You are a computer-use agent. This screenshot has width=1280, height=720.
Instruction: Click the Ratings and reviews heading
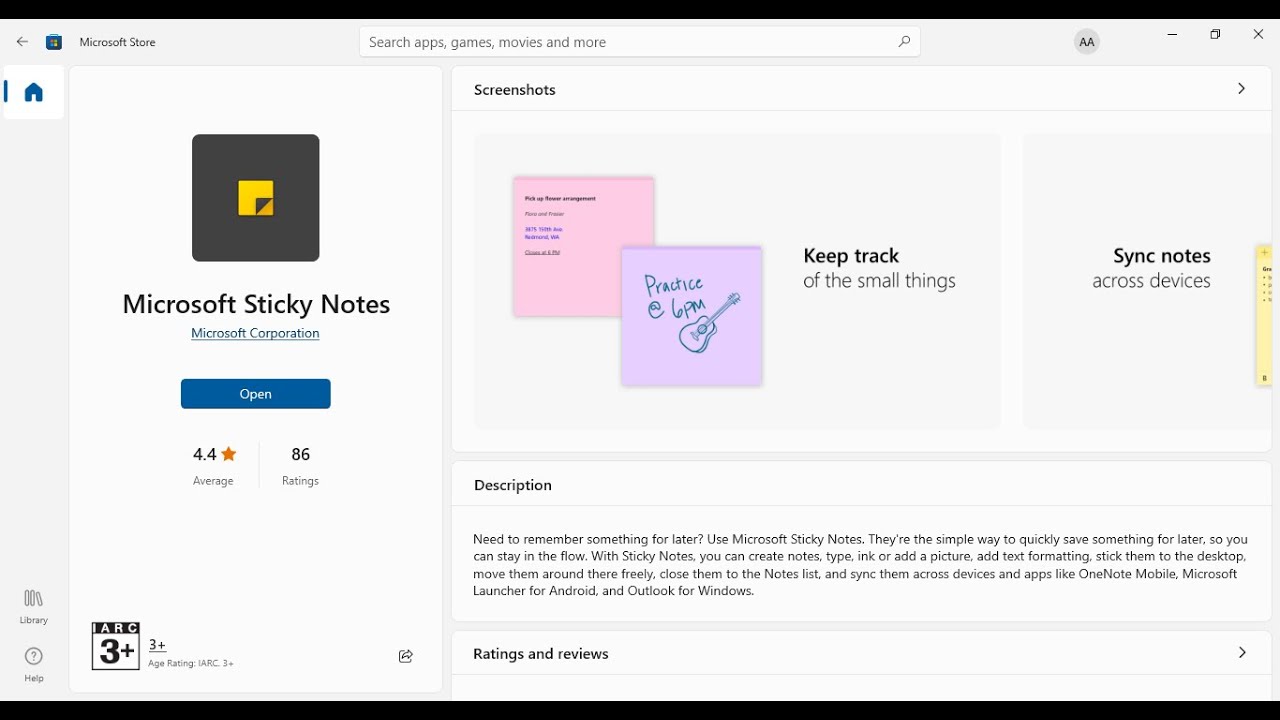541,654
